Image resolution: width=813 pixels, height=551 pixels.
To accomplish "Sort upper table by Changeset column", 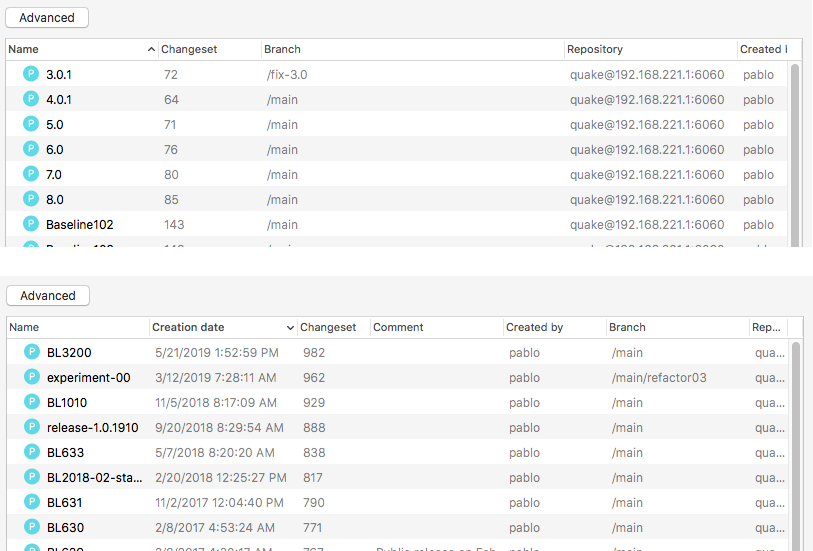I will (x=209, y=49).
